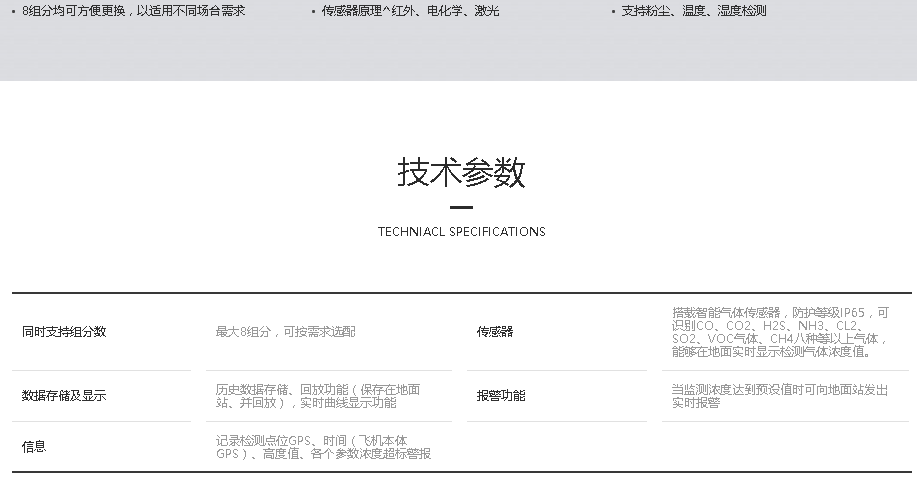Click the 最大8组分，可按需求选配 value
Screen dimensions: 917x483
click(x=285, y=332)
